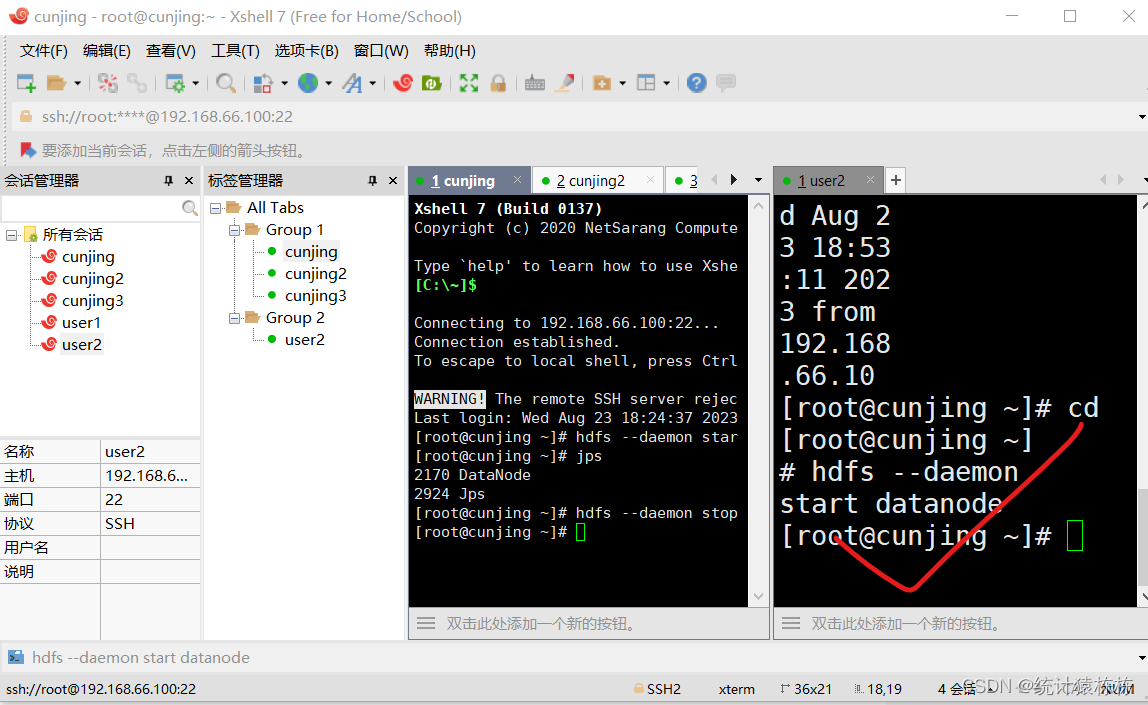
Task: Click the keyboard key-mapping toolbar icon
Action: point(535,83)
